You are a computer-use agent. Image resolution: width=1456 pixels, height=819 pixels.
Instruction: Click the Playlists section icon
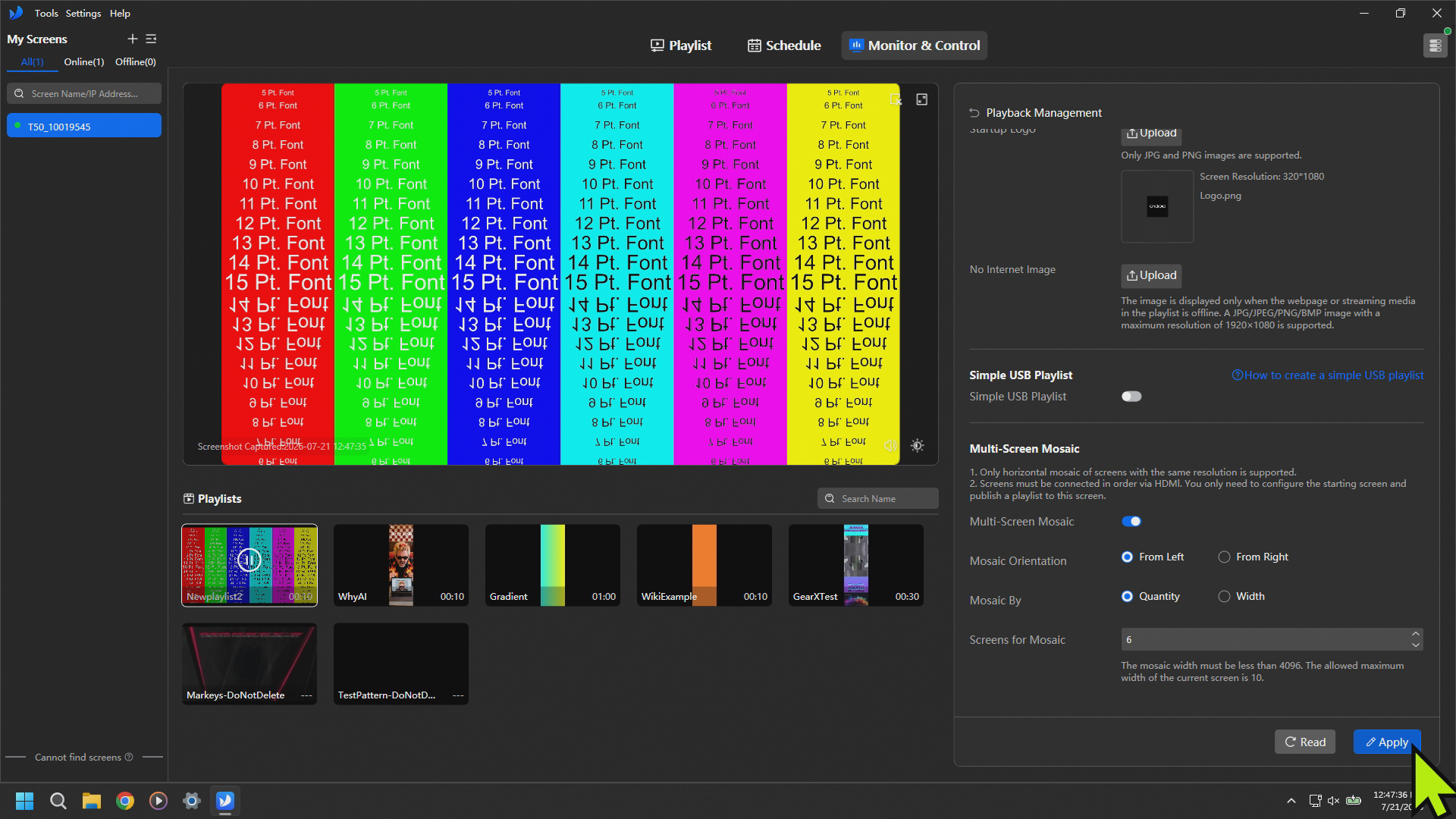pos(189,499)
